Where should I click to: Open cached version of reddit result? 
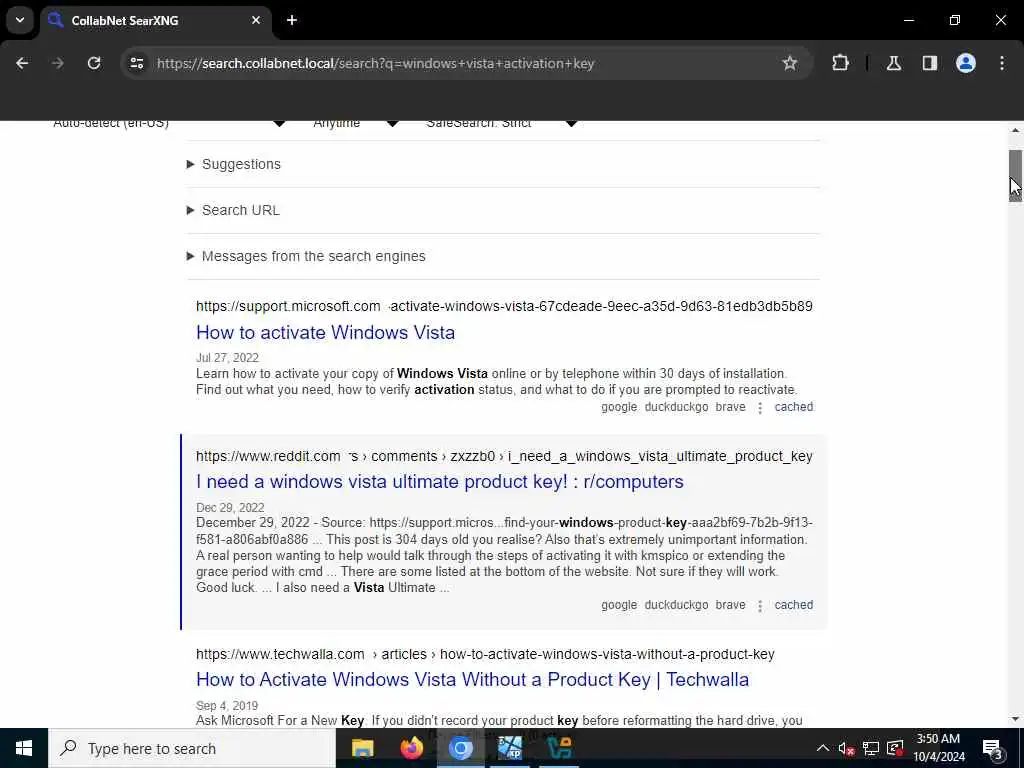click(x=793, y=605)
